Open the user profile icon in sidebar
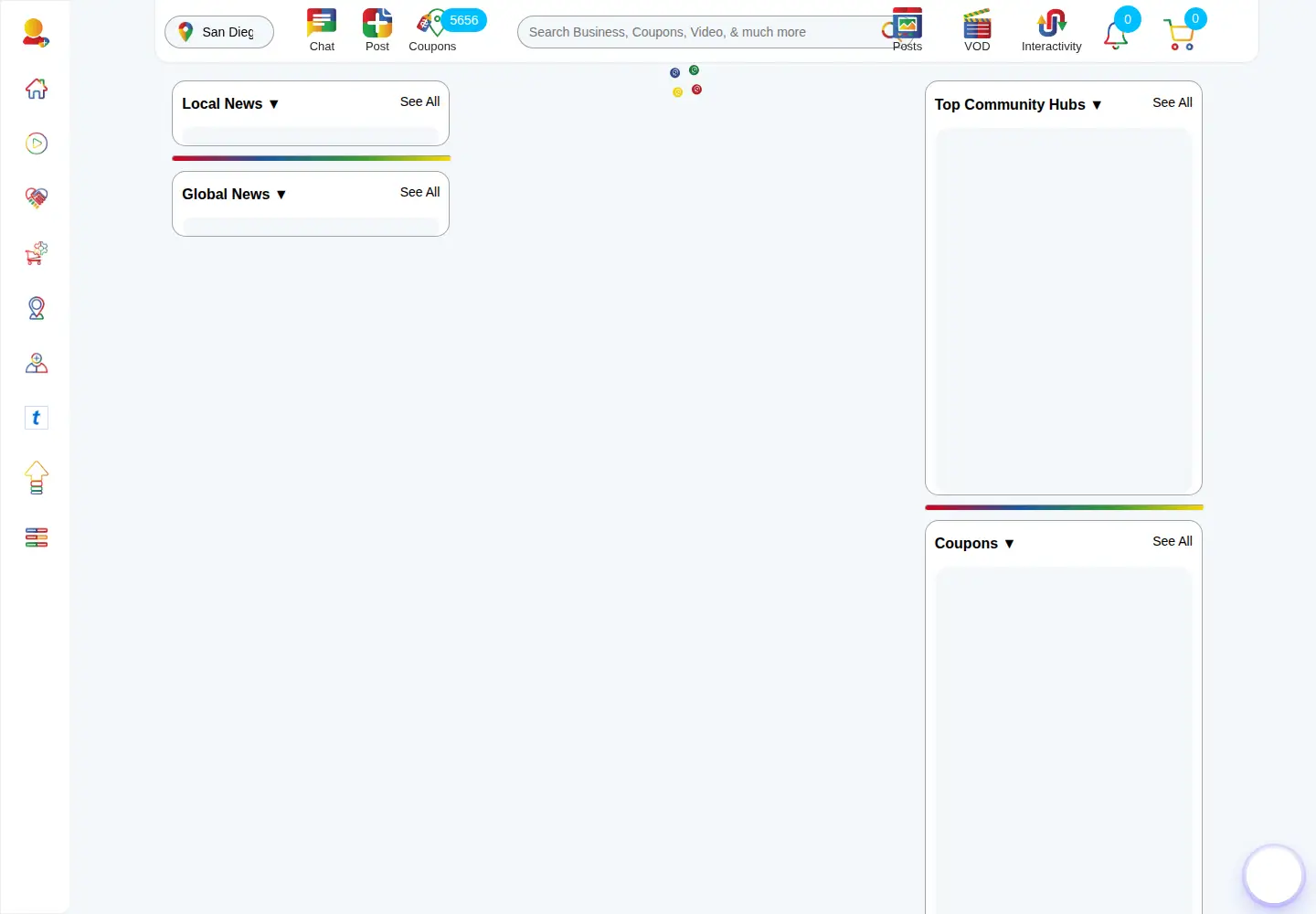The image size is (1316, 914). [36, 33]
